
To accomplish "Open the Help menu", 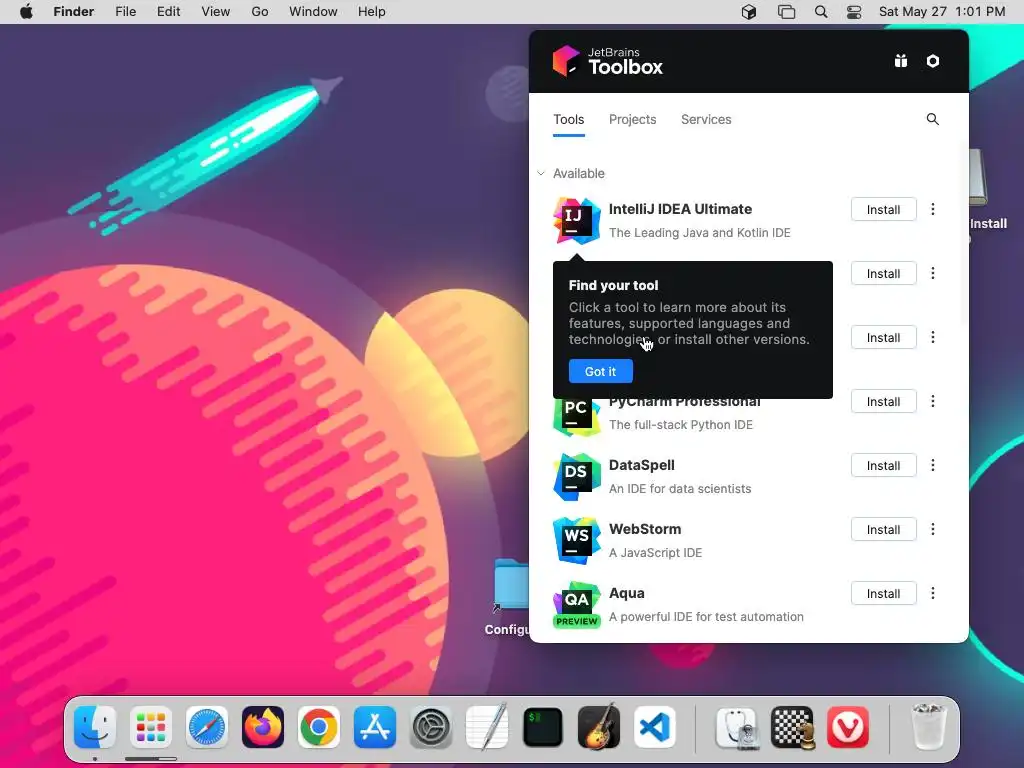I will point(372,12).
